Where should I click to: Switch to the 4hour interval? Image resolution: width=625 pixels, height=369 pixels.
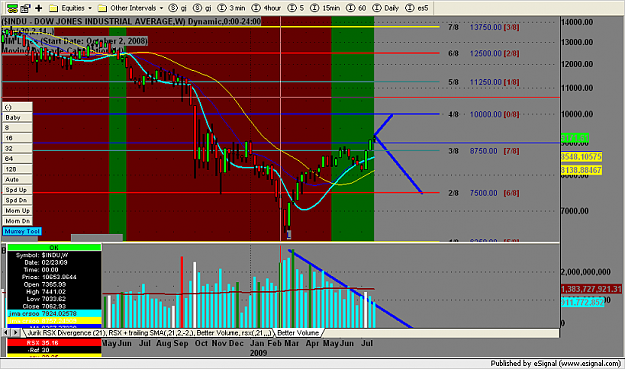[267, 8]
